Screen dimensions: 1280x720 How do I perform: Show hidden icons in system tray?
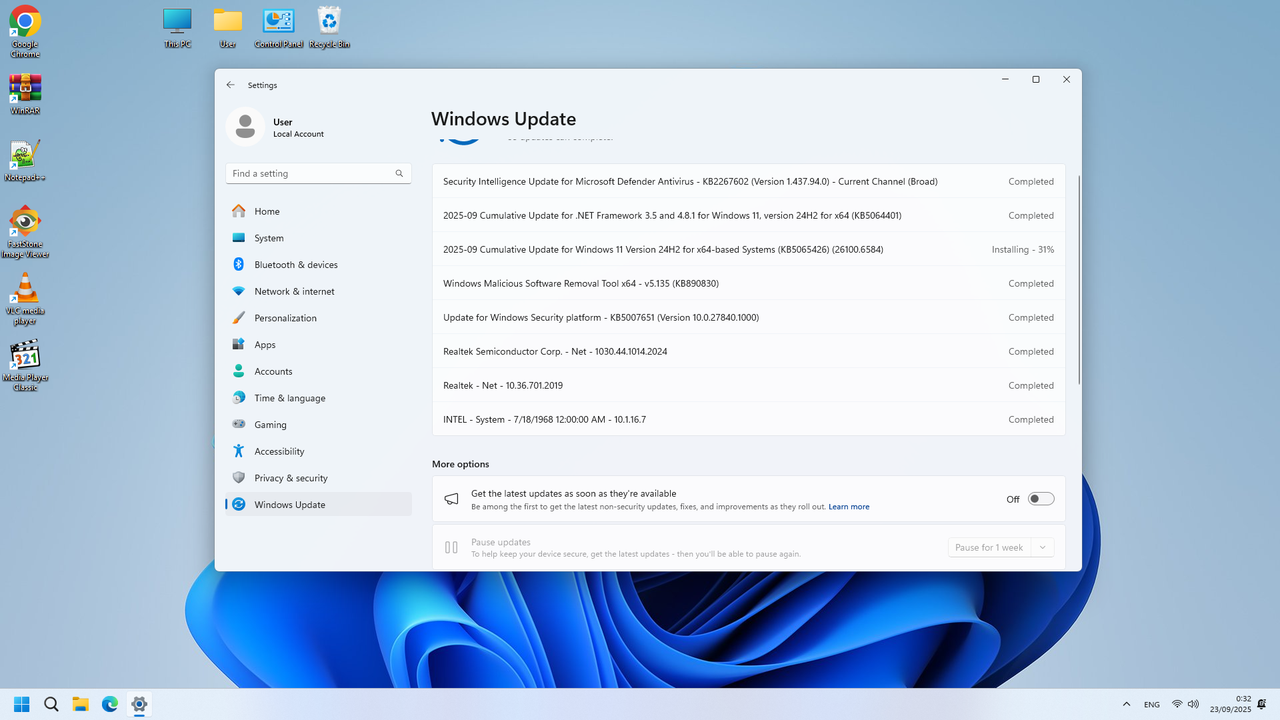[x=1127, y=705]
